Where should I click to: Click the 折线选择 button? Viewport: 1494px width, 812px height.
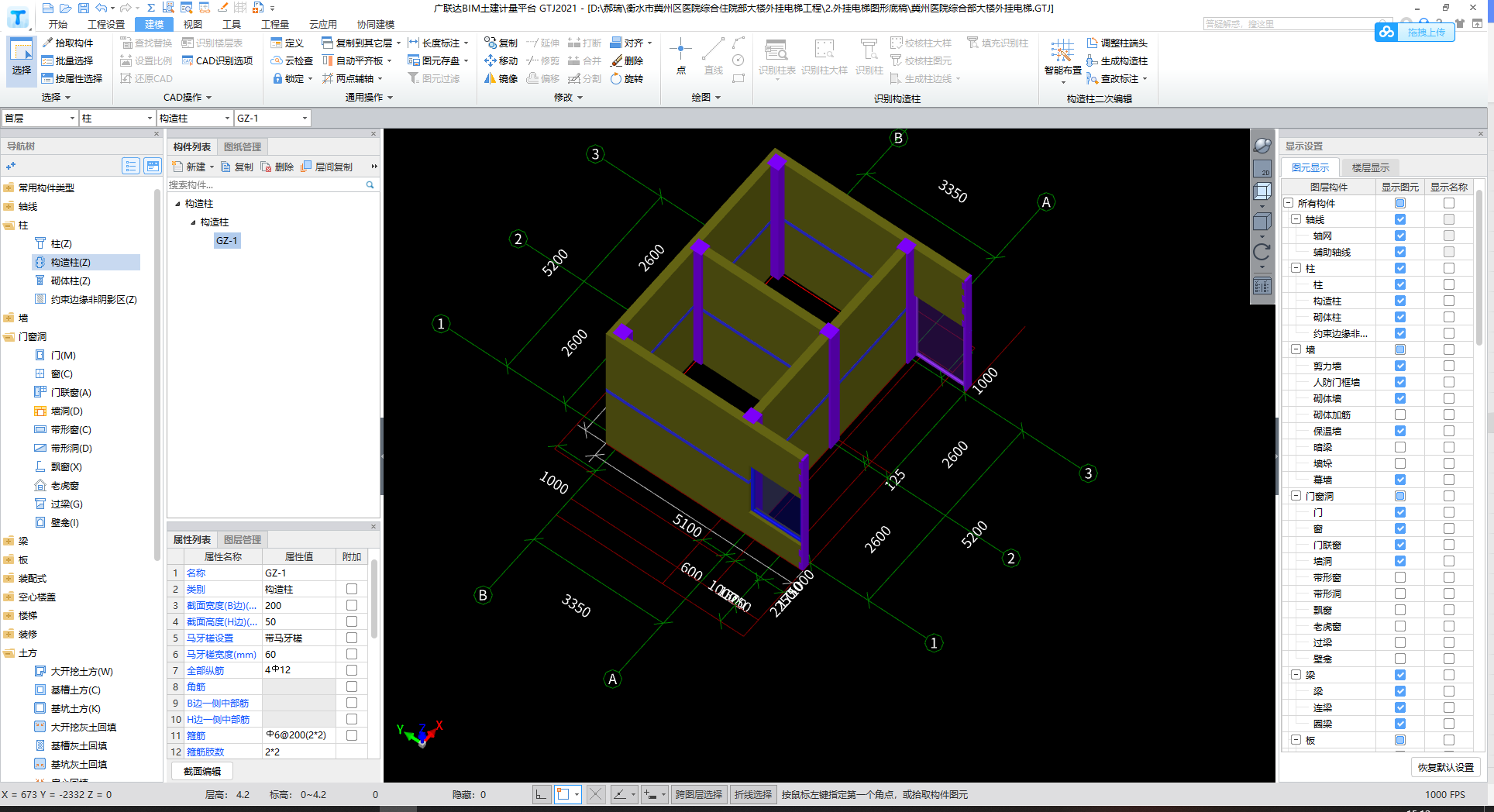[x=753, y=794]
